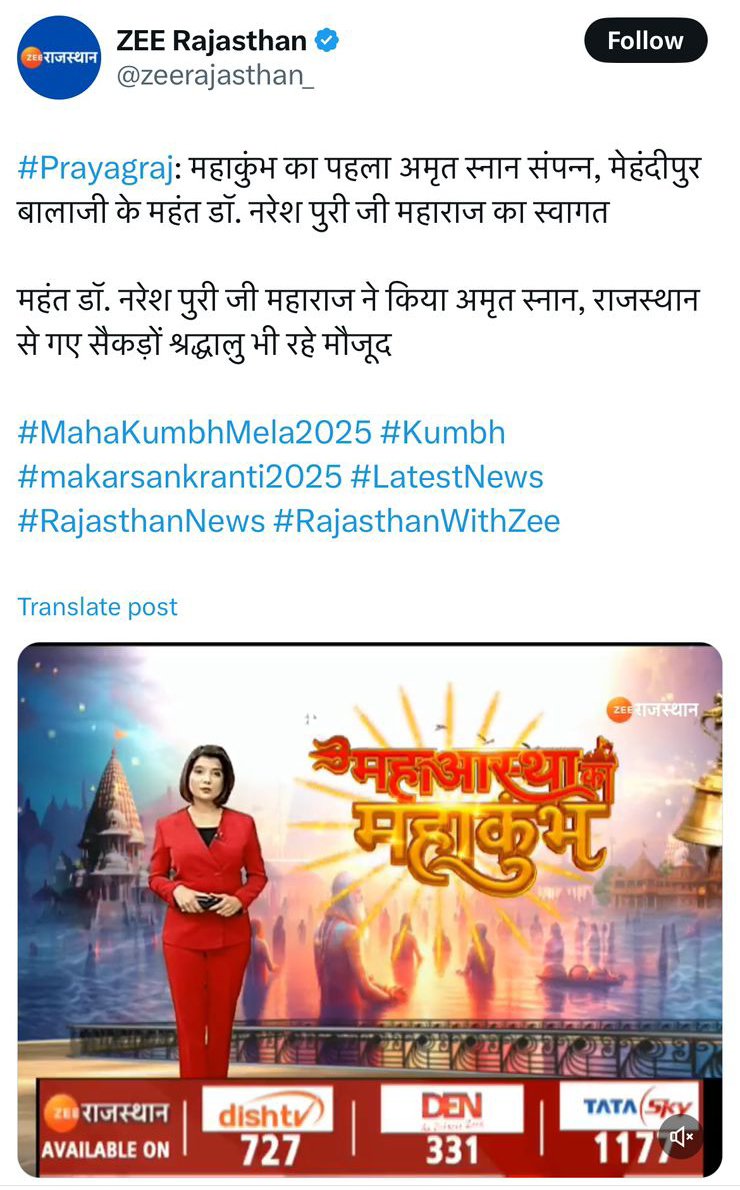Open the #makarsankranti2025 hashtag

point(180,477)
